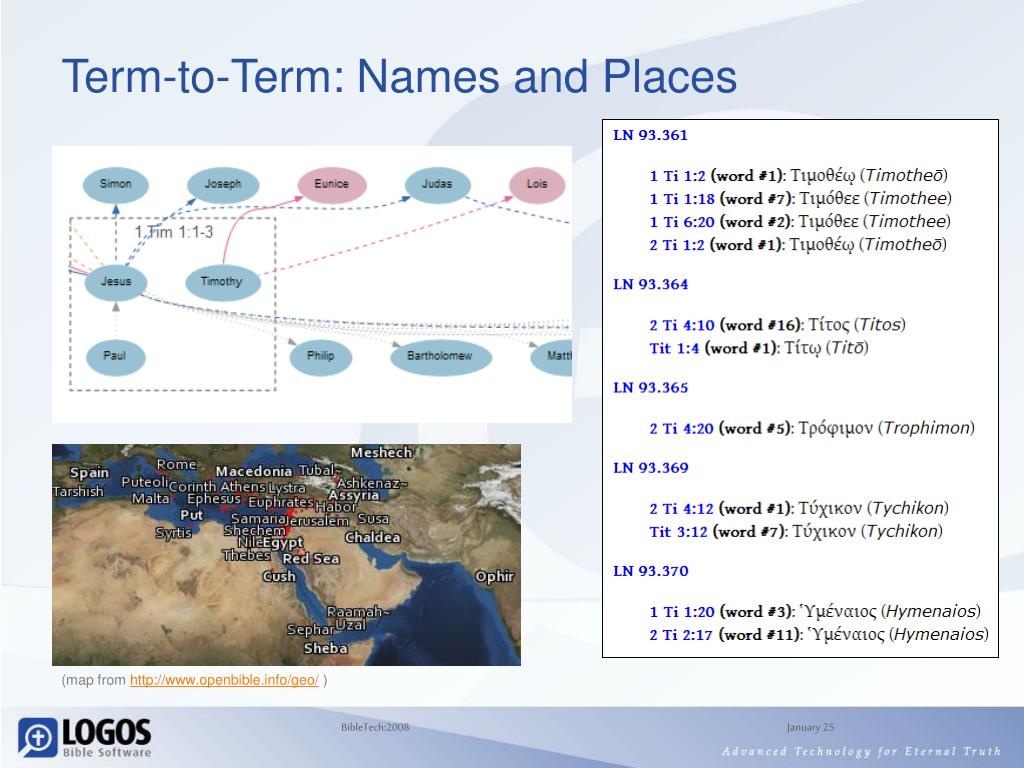Click the January 25 footer date
Screen dimensions: 1024x768
(810, 728)
